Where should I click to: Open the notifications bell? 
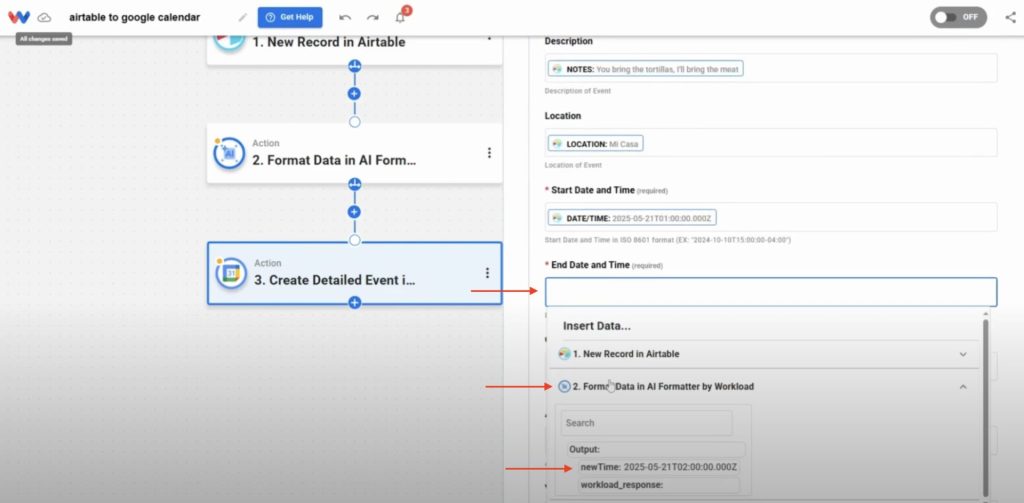coord(400,17)
